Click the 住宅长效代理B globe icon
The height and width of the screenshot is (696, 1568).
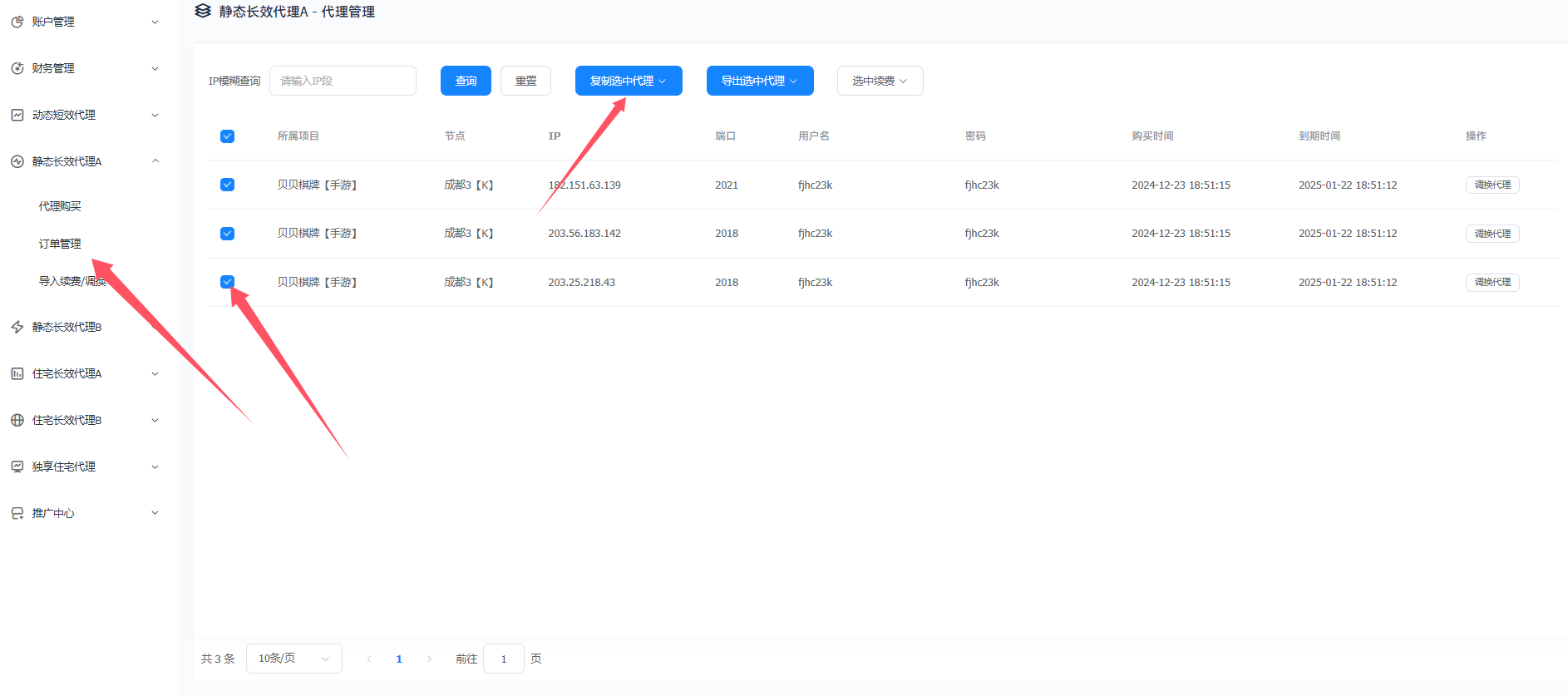pyautogui.click(x=17, y=420)
